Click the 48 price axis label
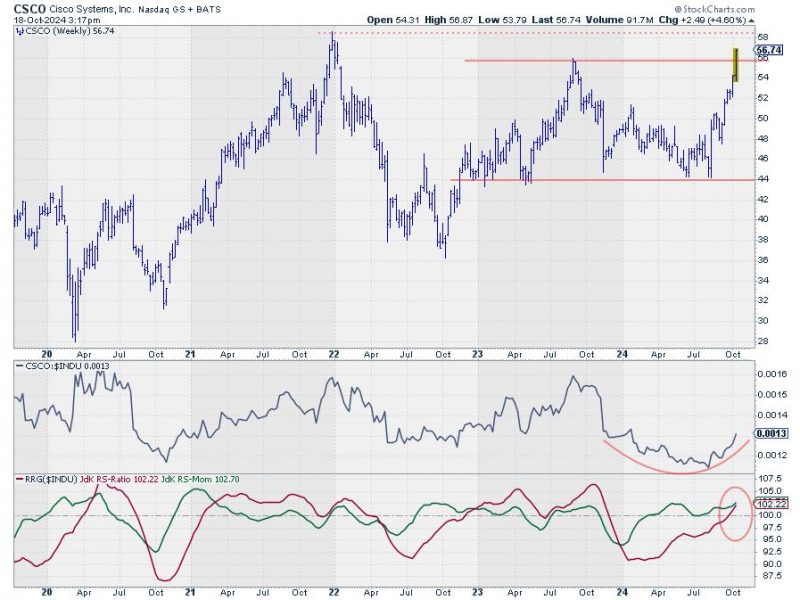This screenshot has height=600, width=800. point(763,139)
